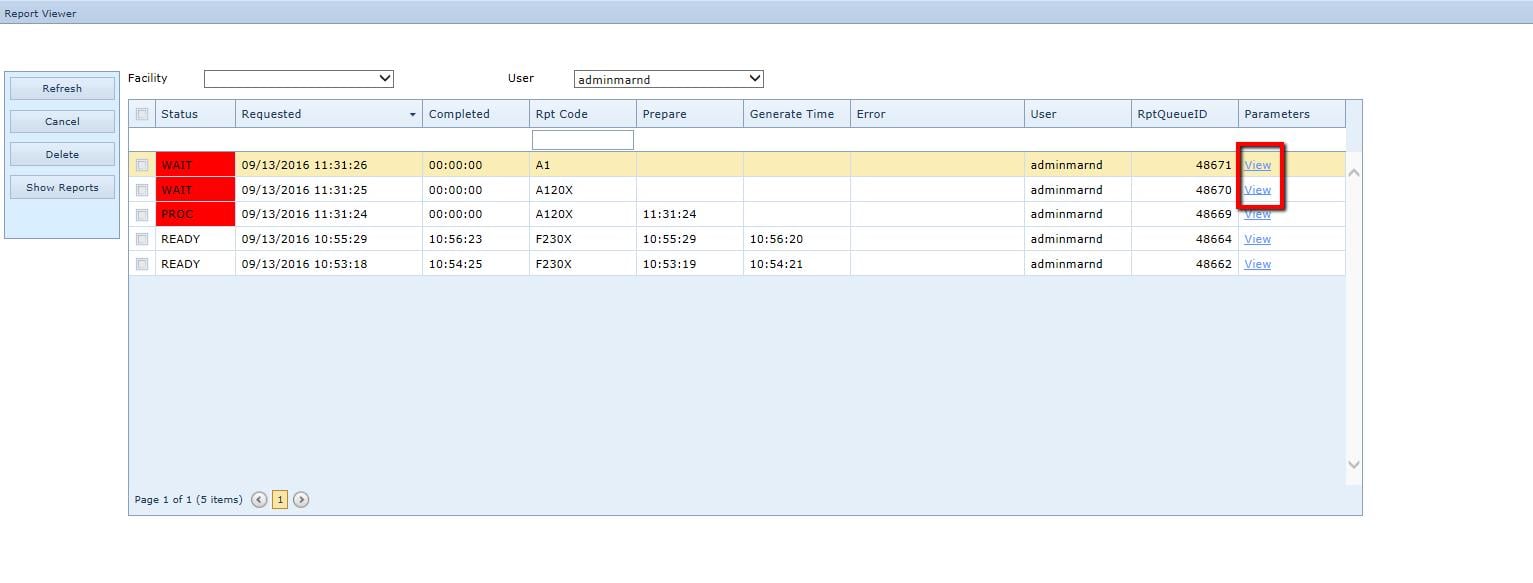Image resolution: width=1533 pixels, height=583 pixels.
Task: Click the grid scrollbar down arrow
Action: [x=1354, y=464]
